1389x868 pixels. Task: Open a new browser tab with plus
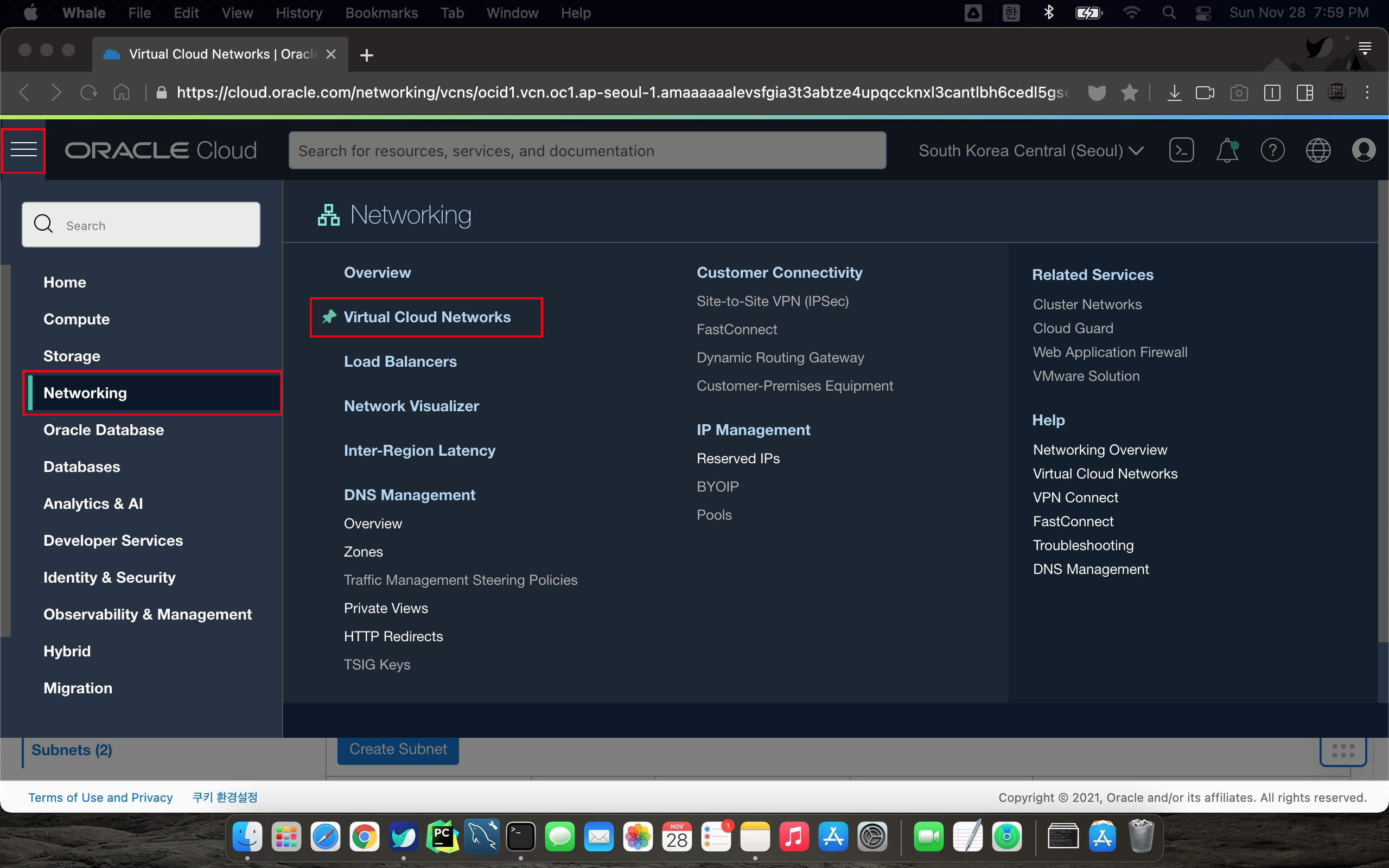pyautogui.click(x=366, y=55)
